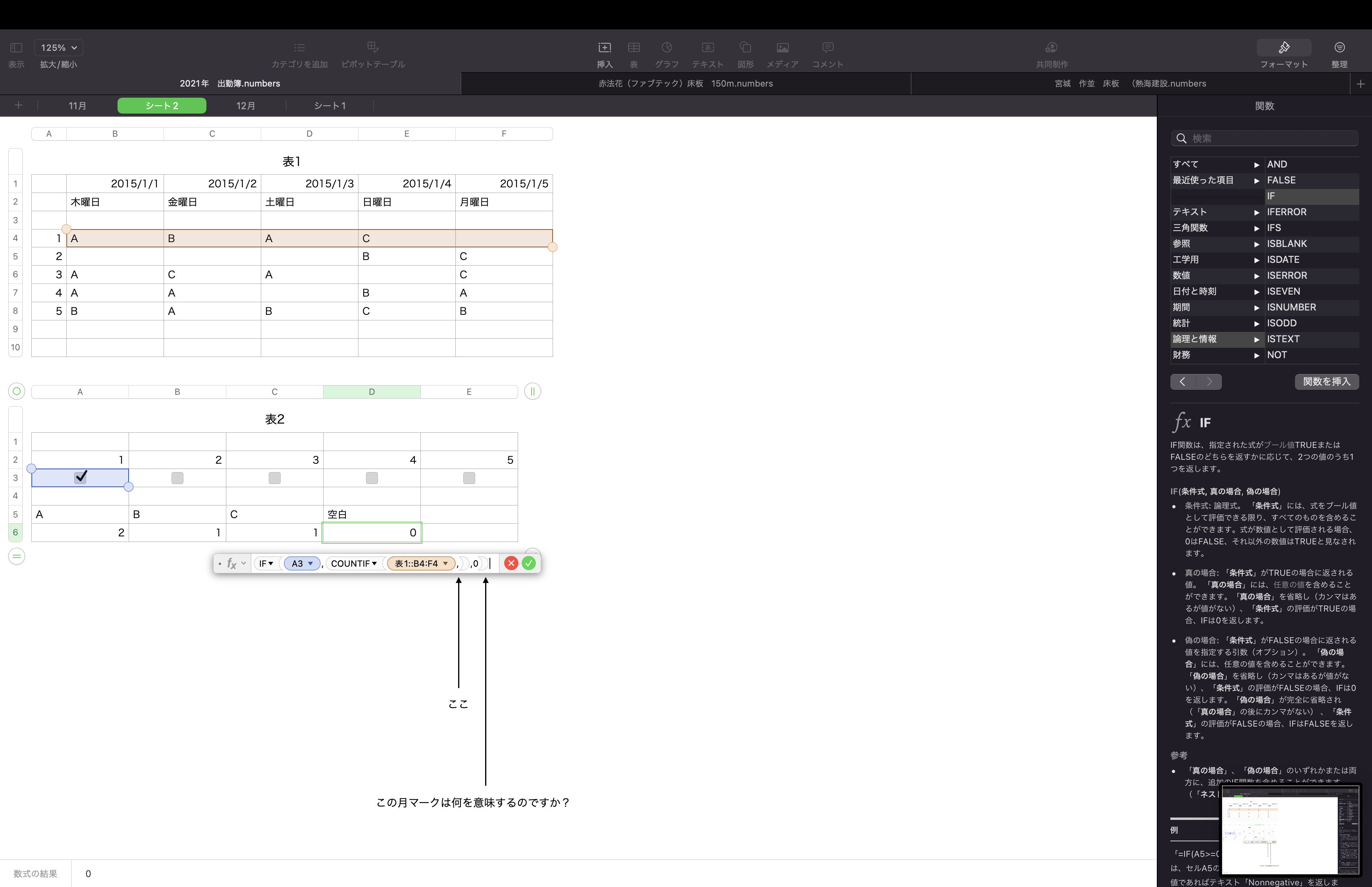Open the A3 reference token dropdown
The width and height of the screenshot is (1372, 887).
point(311,563)
